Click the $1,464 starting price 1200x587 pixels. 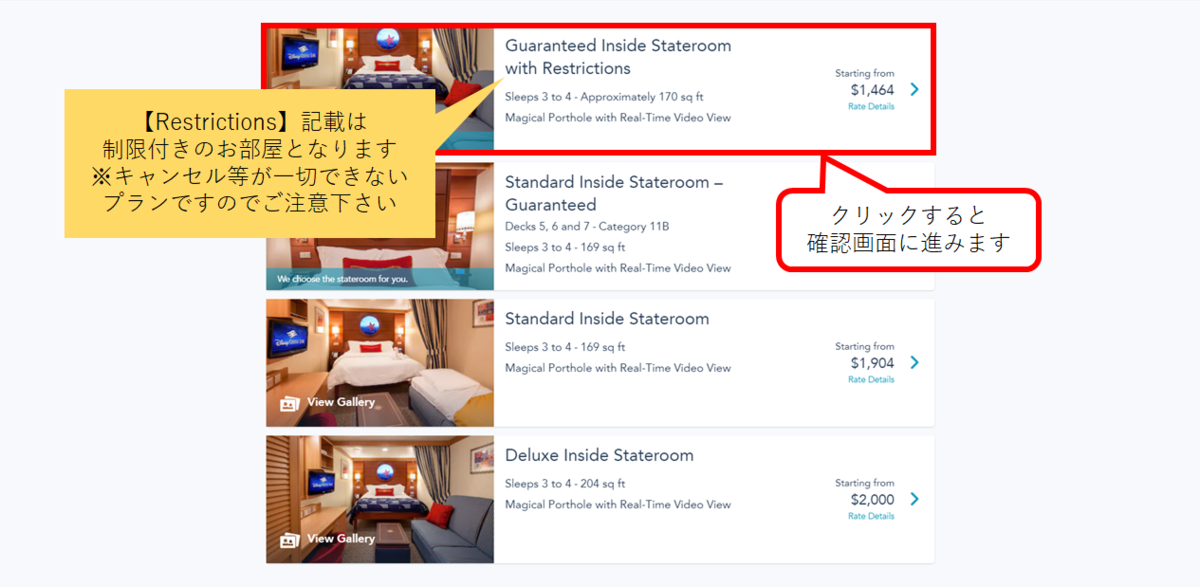click(872, 90)
